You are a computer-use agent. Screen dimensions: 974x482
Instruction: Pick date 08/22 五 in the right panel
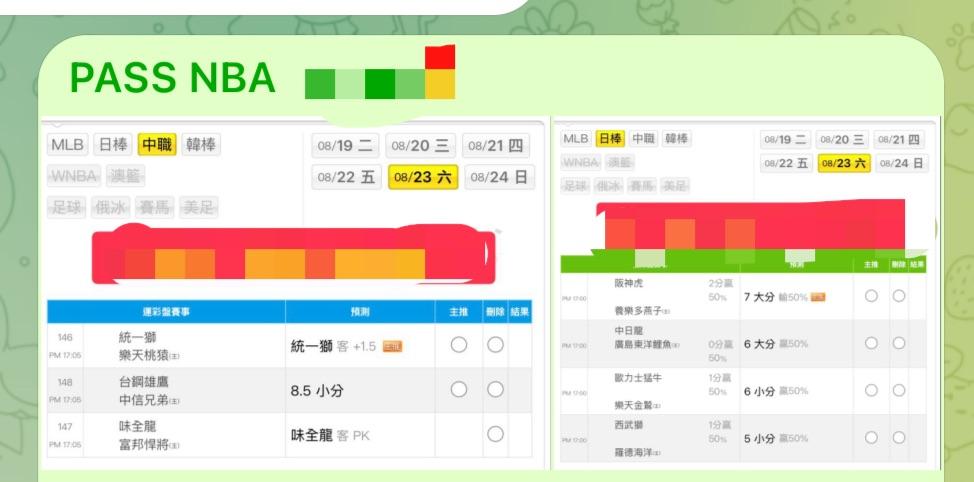pyautogui.click(x=786, y=163)
